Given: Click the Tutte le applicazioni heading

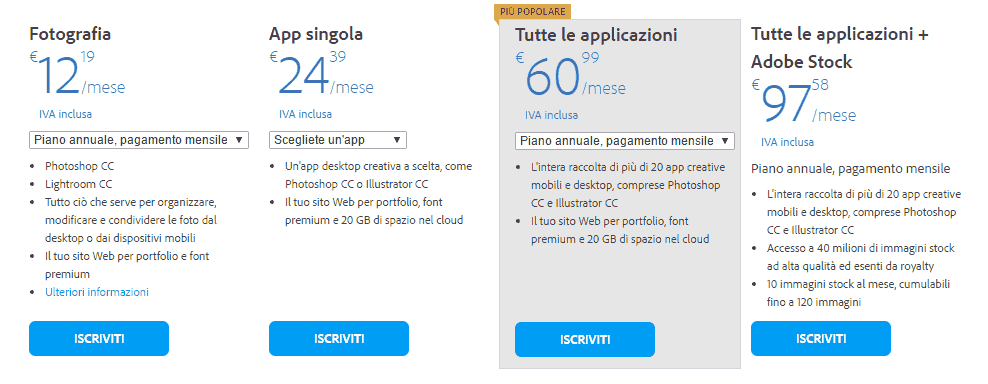Looking at the screenshot, I should (596, 35).
